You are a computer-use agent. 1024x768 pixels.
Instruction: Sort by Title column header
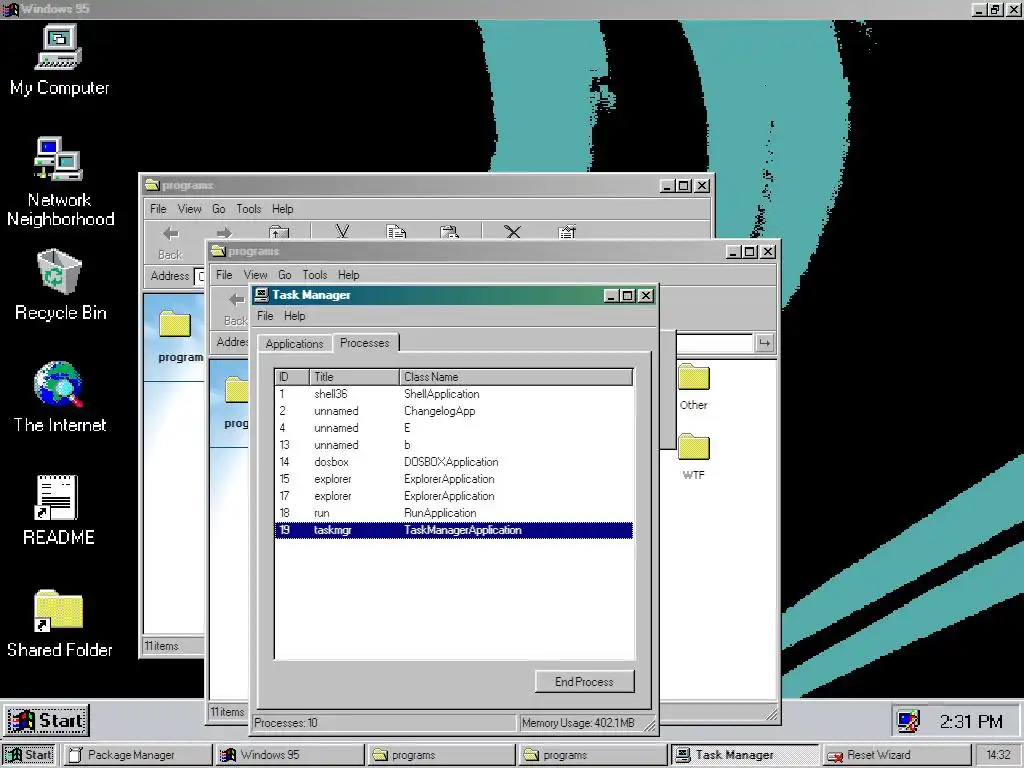click(354, 377)
